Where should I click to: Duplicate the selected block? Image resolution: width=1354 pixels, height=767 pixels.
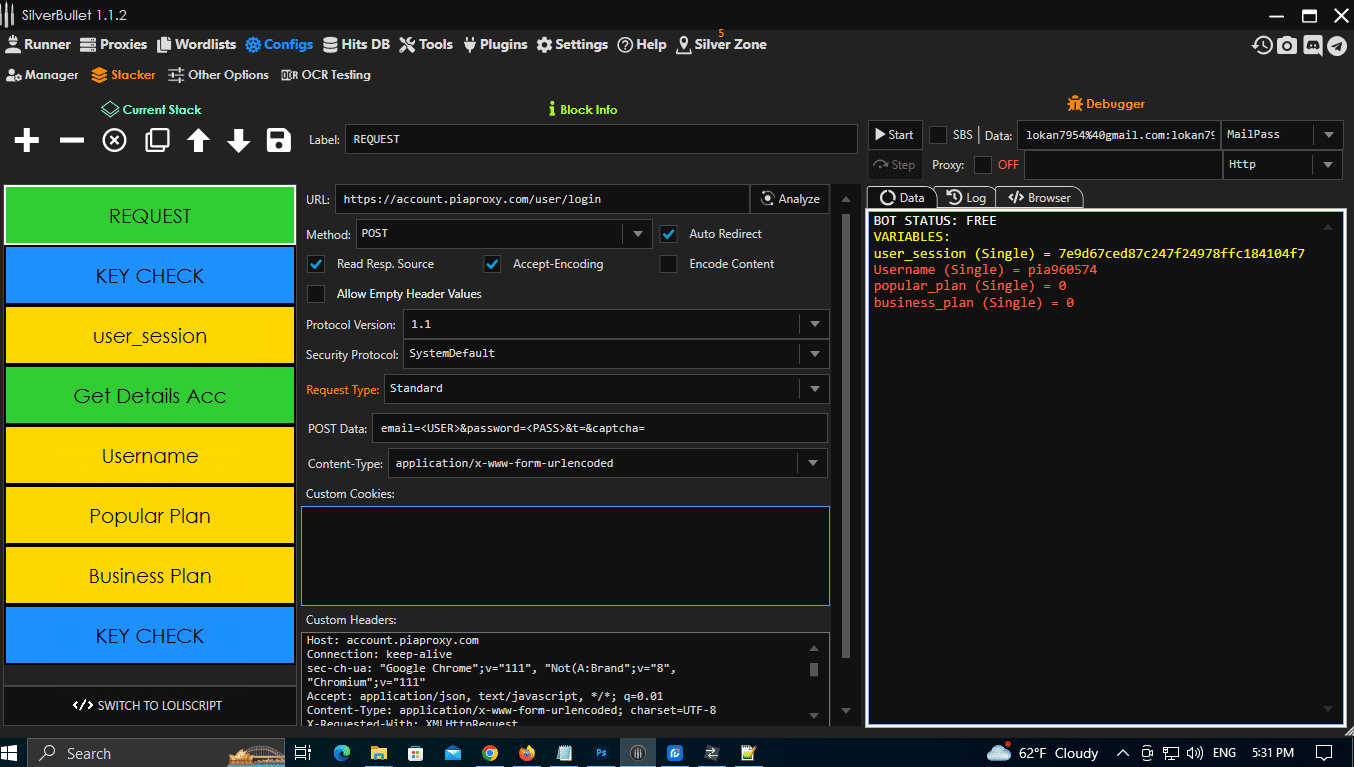click(156, 140)
